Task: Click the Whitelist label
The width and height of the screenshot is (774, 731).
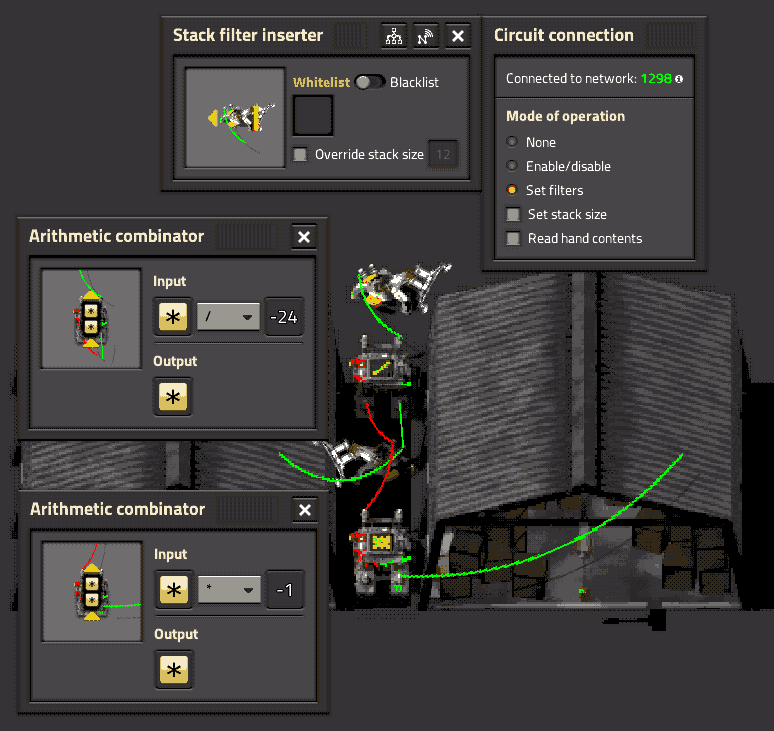Action: pos(321,82)
